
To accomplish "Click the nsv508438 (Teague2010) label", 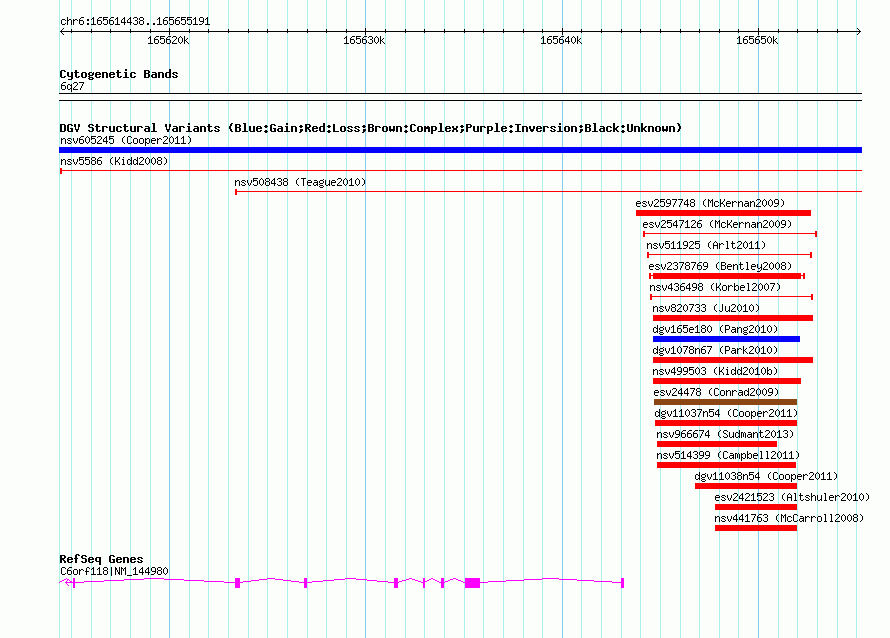I will pyautogui.click(x=300, y=183).
